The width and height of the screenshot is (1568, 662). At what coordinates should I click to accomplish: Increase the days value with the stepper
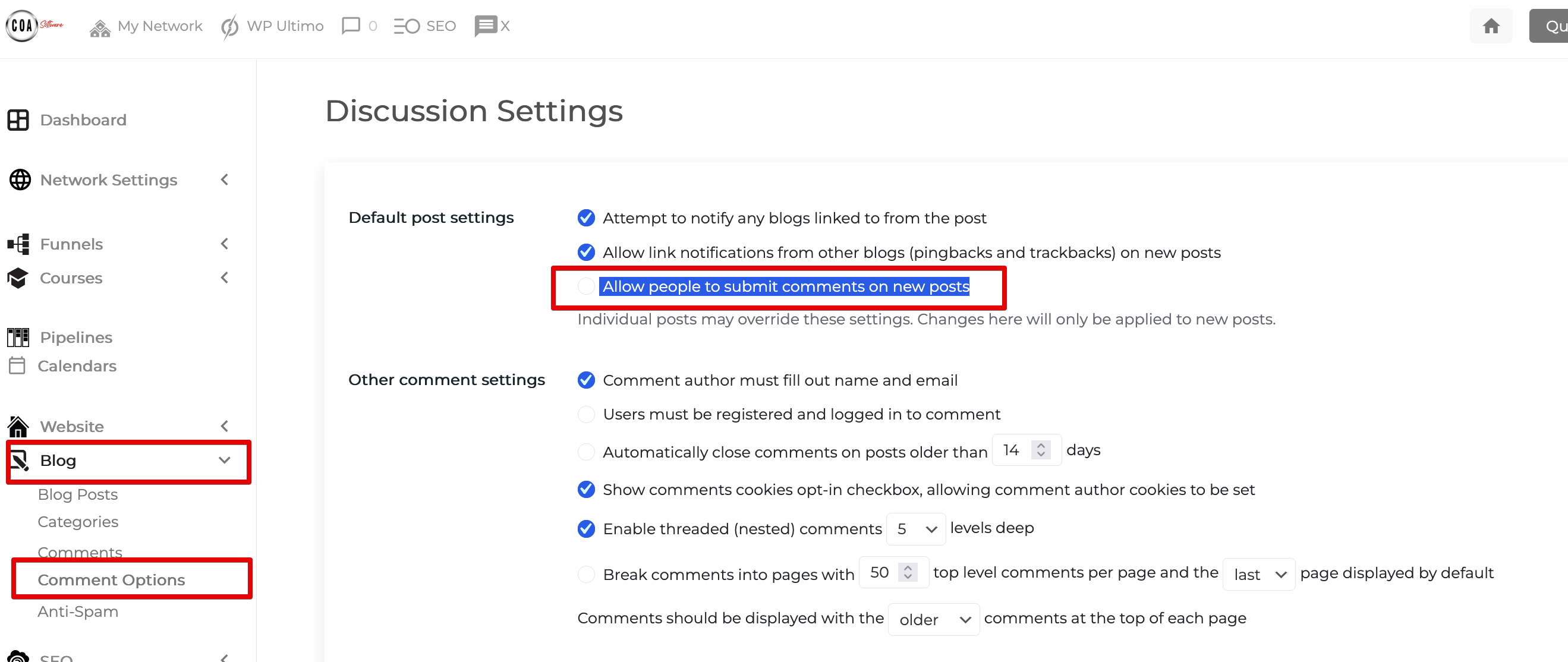pyautogui.click(x=1042, y=445)
